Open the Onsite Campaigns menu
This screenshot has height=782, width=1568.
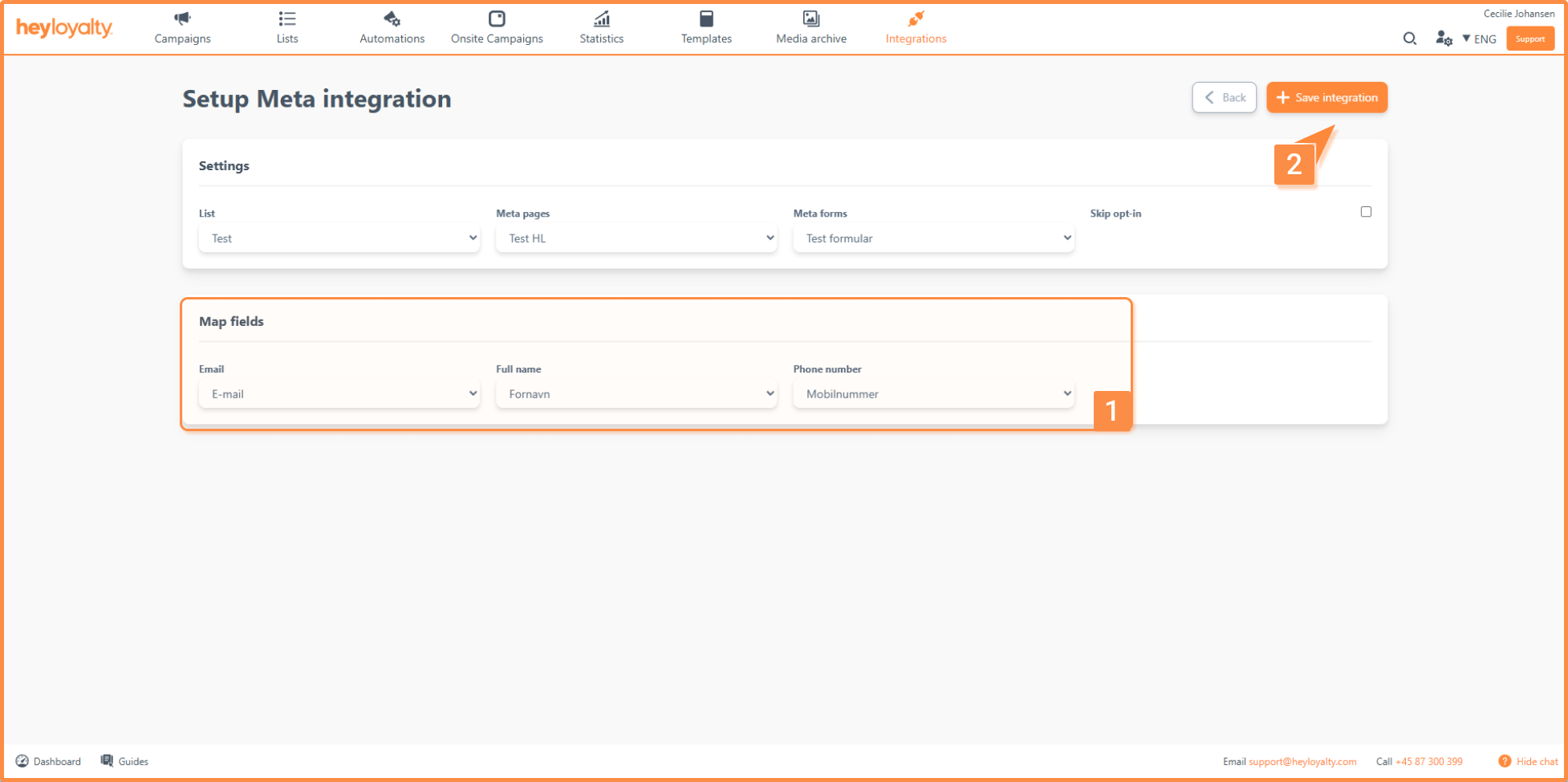497,28
